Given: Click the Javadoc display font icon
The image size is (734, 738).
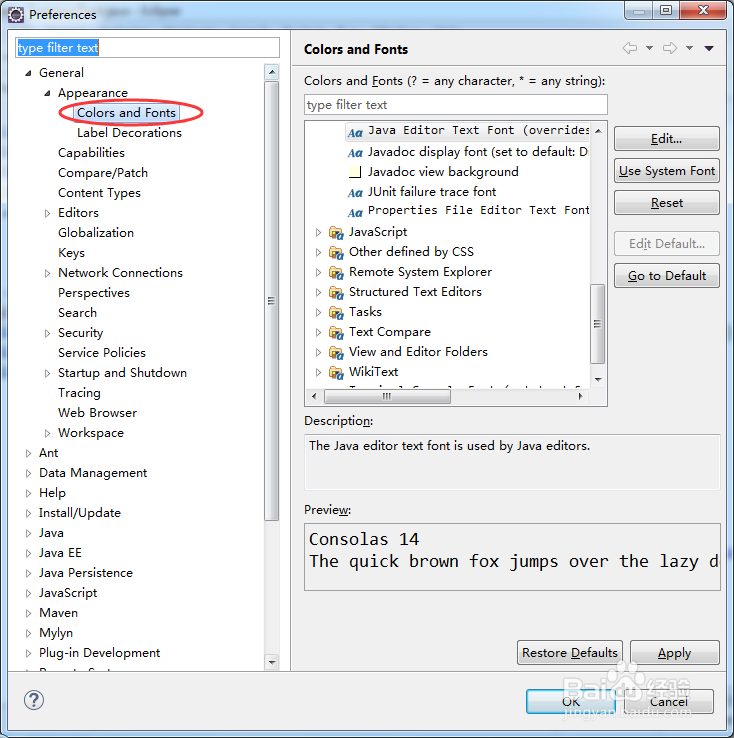Looking at the screenshot, I should 355,153.
